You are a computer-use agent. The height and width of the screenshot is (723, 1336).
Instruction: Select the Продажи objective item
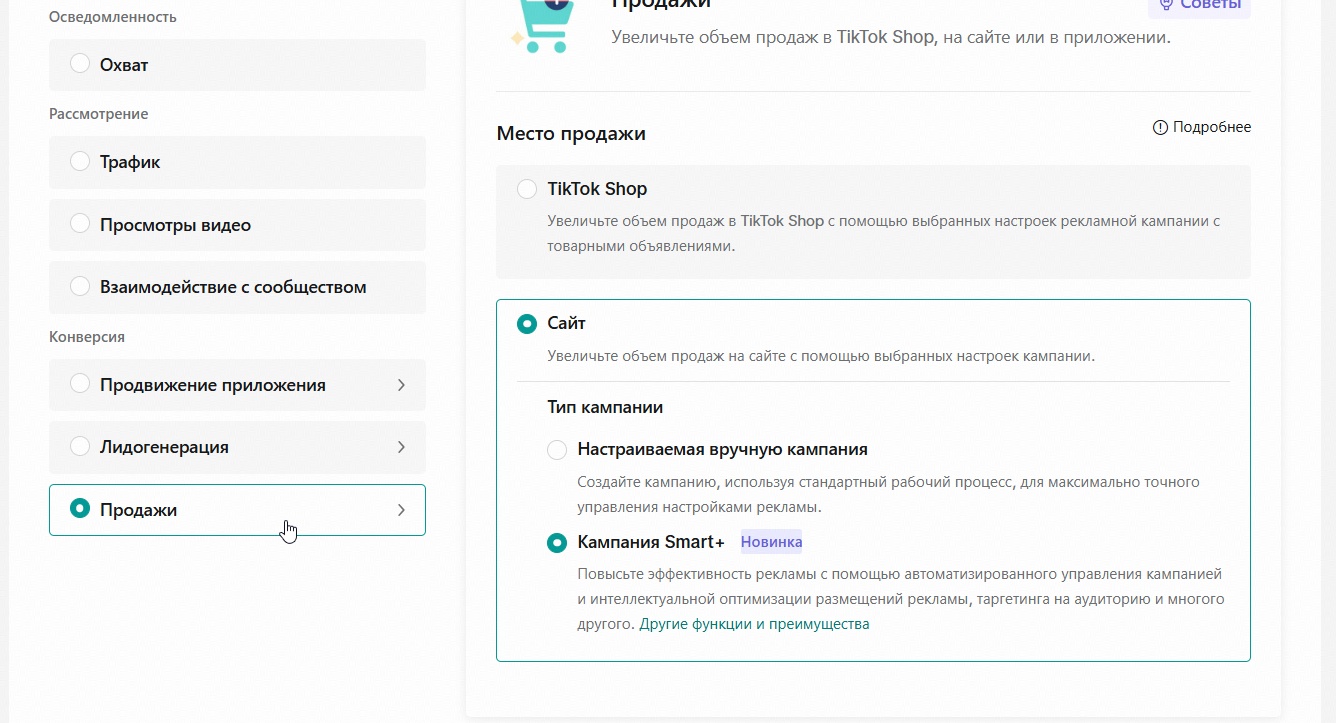(x=237, y=510)
